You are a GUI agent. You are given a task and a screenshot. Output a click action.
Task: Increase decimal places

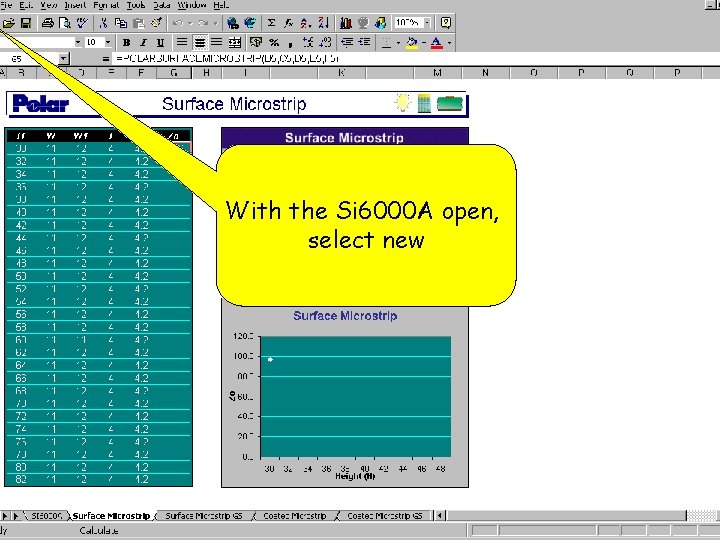click(x=308, y=43)
